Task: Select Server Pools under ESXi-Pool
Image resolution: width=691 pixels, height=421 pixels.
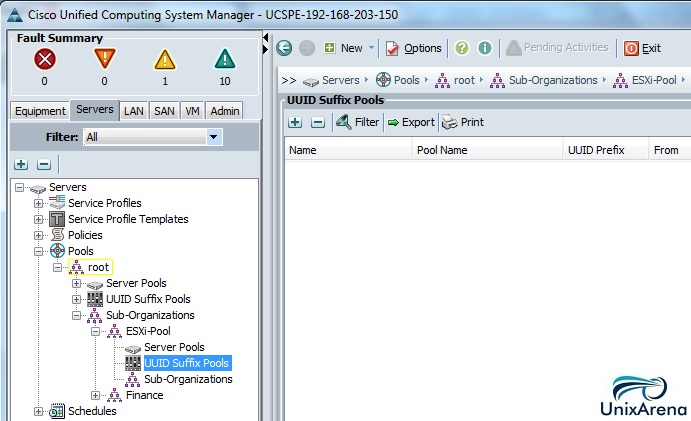Action: tap(174, 347)
